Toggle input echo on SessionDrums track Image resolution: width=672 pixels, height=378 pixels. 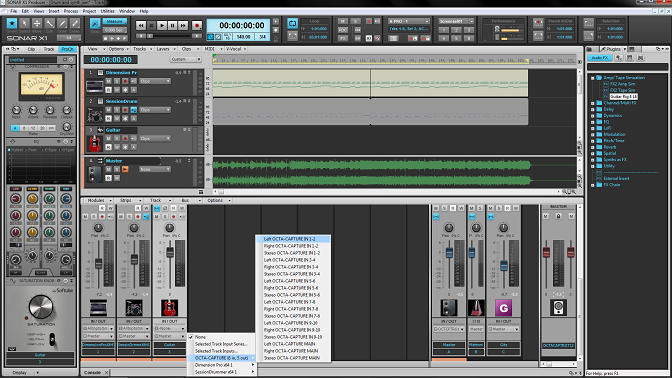click(134, 110)
